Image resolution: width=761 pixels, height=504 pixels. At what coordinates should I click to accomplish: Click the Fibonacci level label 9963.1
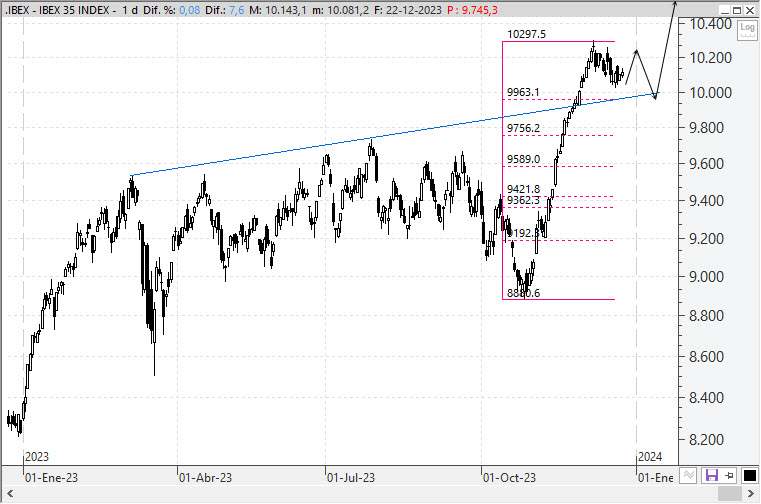pos(523,92)
